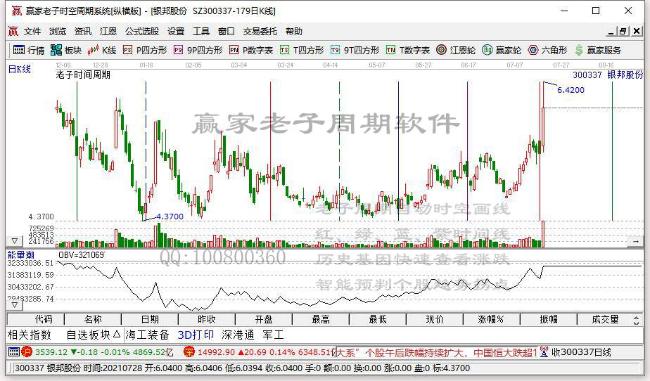
Task: Expand the volume panel dropdown triangle
Action: tap(15, 240)
